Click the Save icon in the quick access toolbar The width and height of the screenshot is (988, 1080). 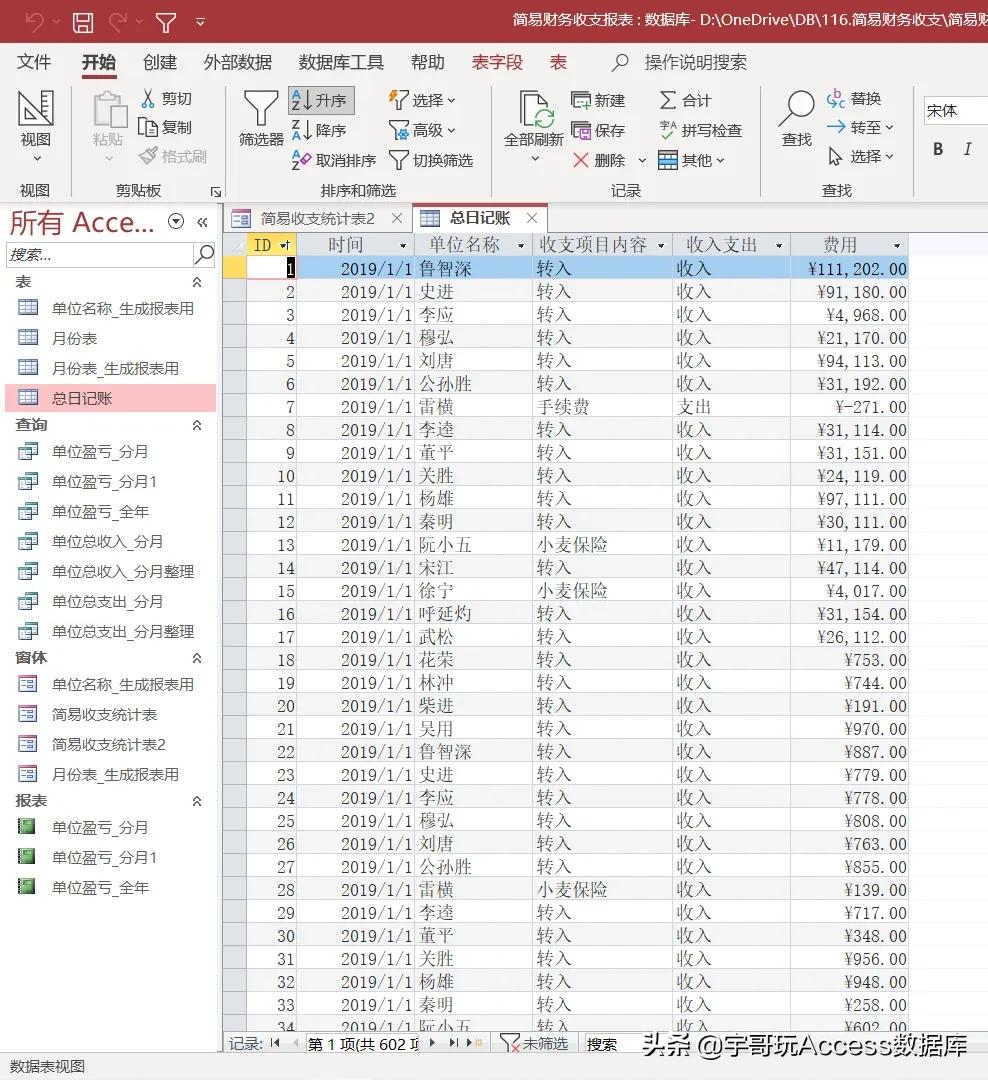coord(83,22)
